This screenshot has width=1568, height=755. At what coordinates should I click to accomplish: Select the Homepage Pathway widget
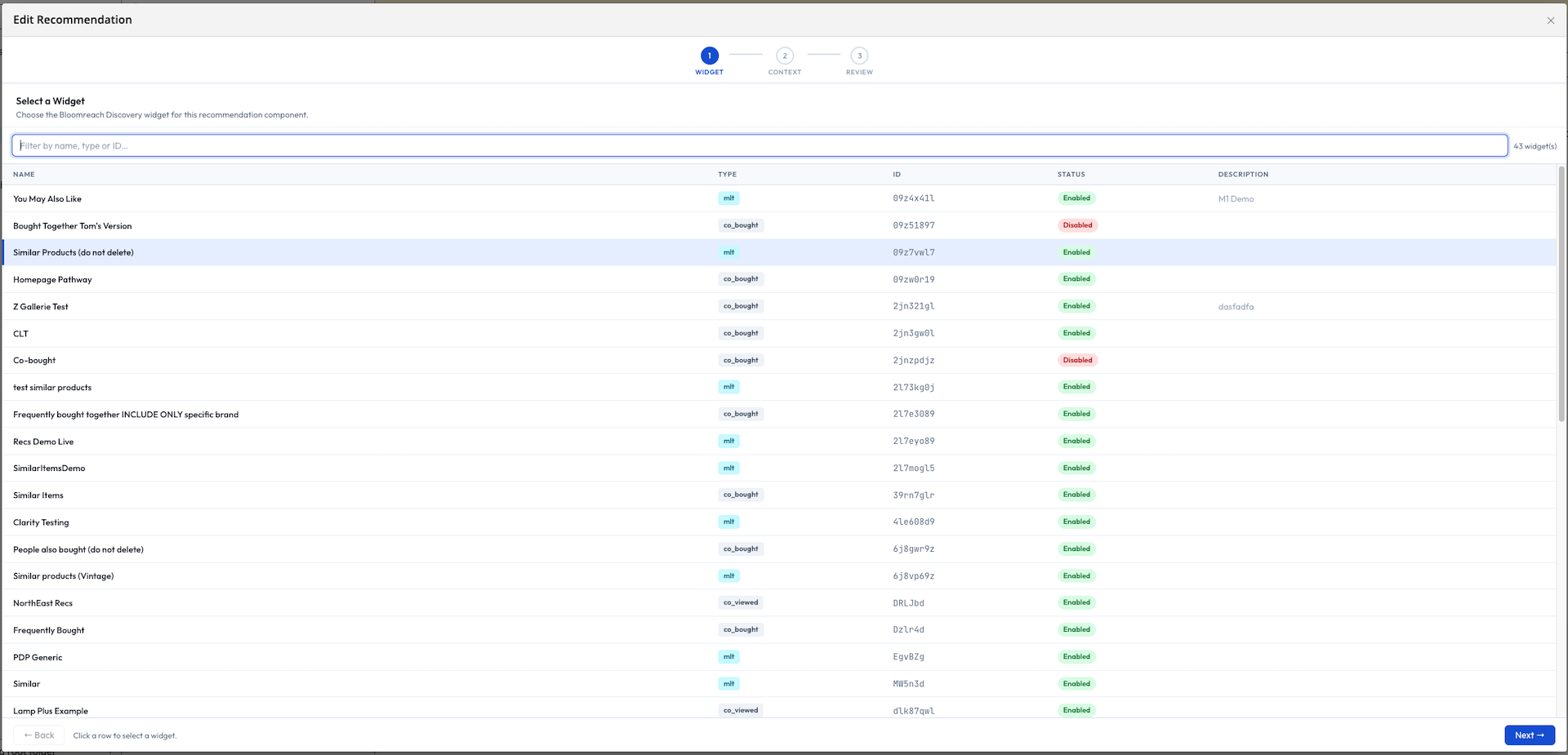click(x=779, y=279)
